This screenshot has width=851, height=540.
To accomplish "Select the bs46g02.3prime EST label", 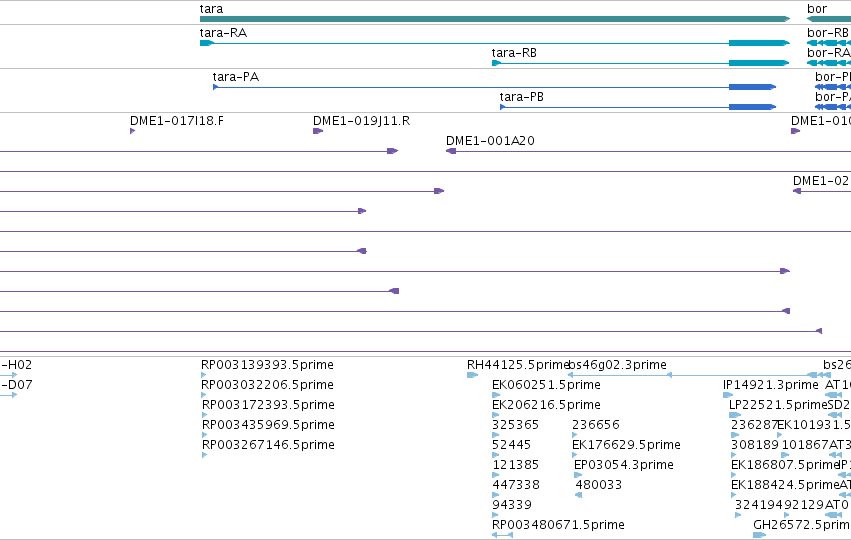I will pyautogui.click(x=618, y=365).
